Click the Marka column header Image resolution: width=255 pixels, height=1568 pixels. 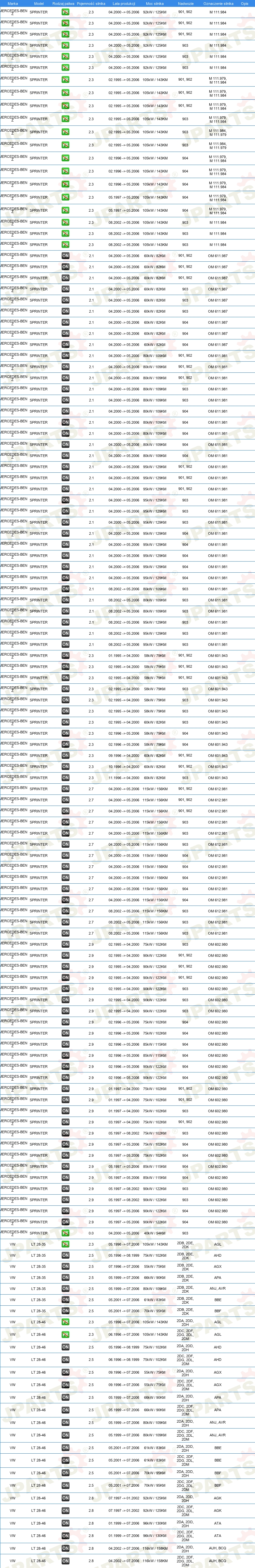(13, 3)
